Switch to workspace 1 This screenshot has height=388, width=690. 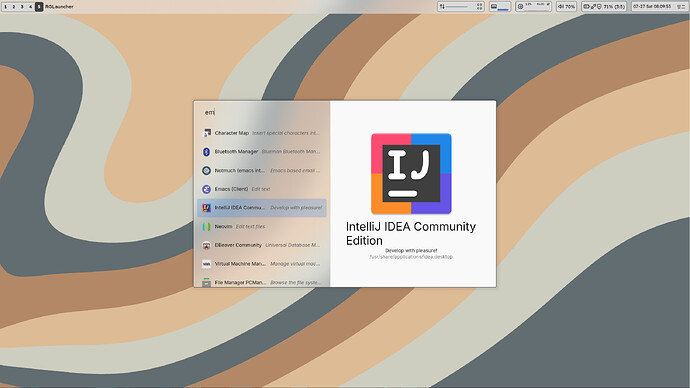coord(6,7)
